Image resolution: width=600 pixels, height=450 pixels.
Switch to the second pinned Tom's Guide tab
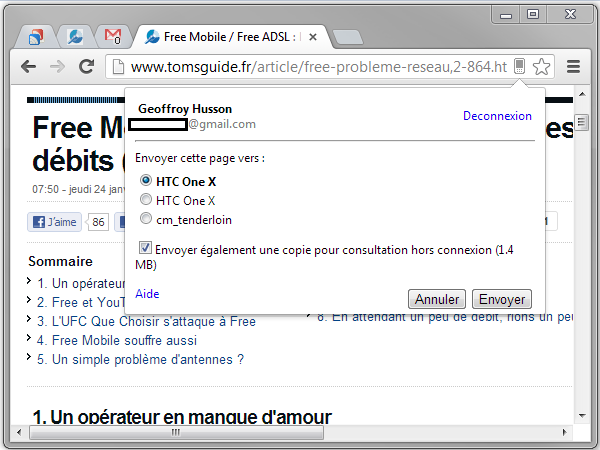tap(75, 37)
